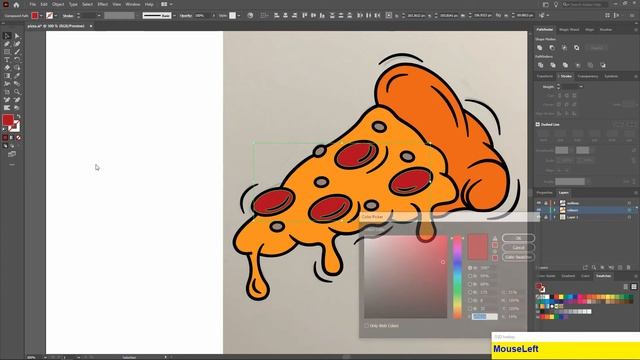Image resolution: width=640 pixels, height=360 pixels.
Task: Open the brush definition Basic dropdown
Action: click(174, 16)
